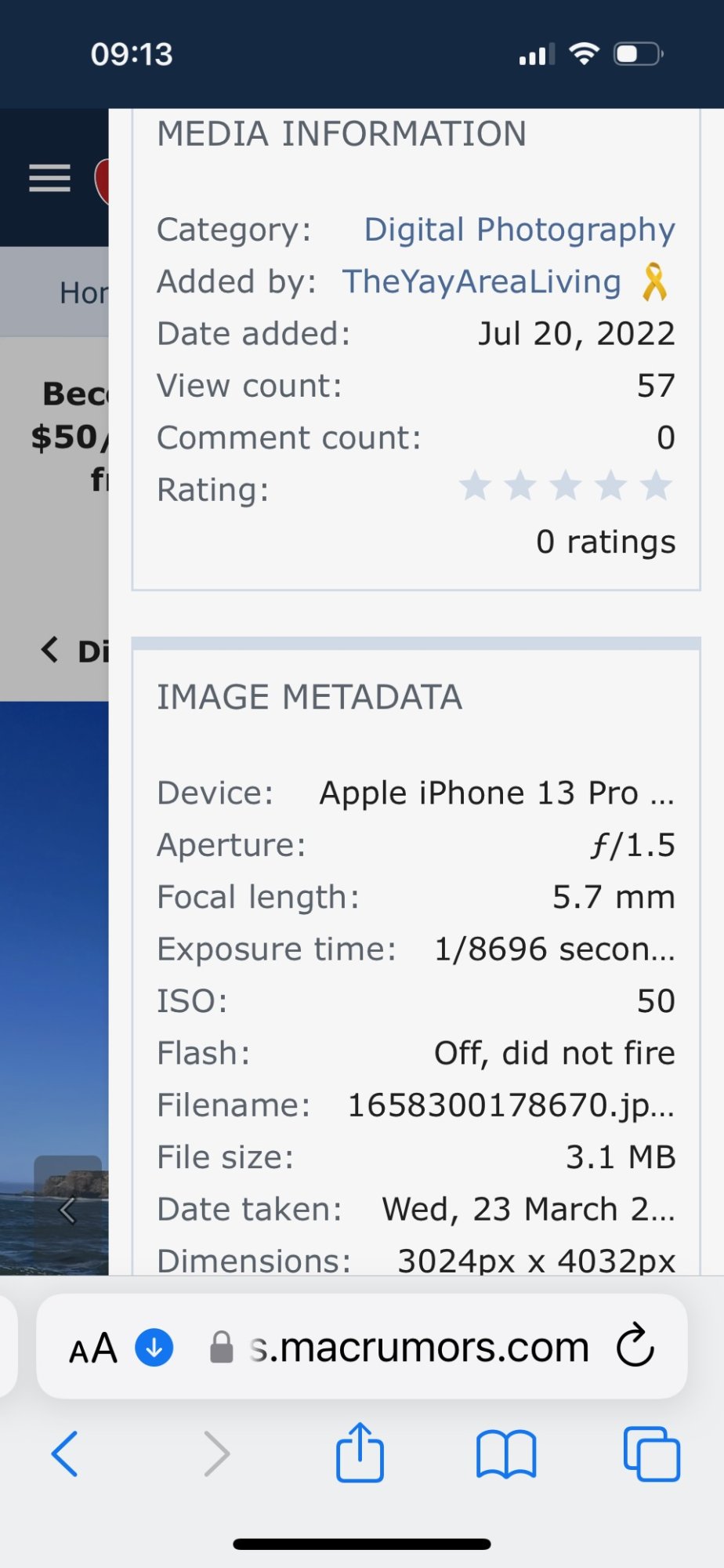Tap the Safari share icon
Viewport: 724px width, 1568px height.
[360, 1453]
